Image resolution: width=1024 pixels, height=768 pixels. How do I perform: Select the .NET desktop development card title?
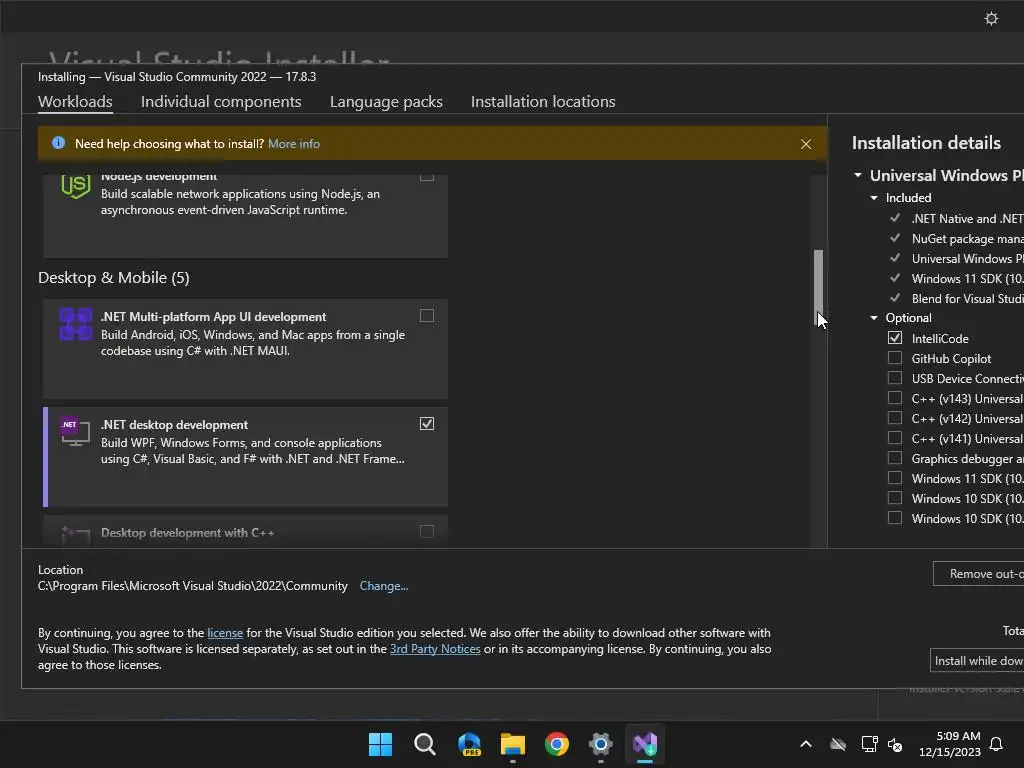[x=174, y=424]
